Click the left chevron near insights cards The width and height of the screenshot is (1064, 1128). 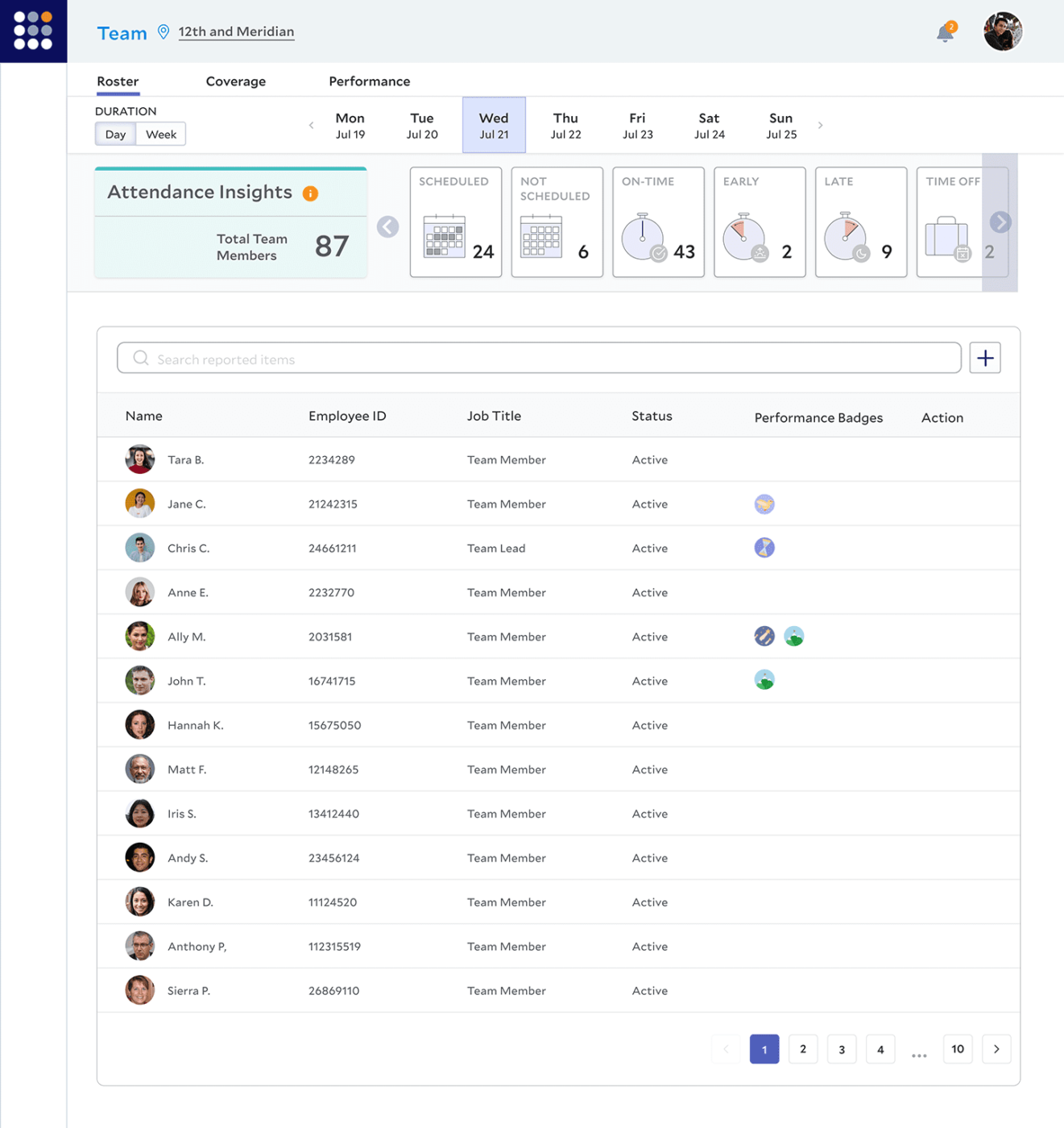click(x=387, y=226)
